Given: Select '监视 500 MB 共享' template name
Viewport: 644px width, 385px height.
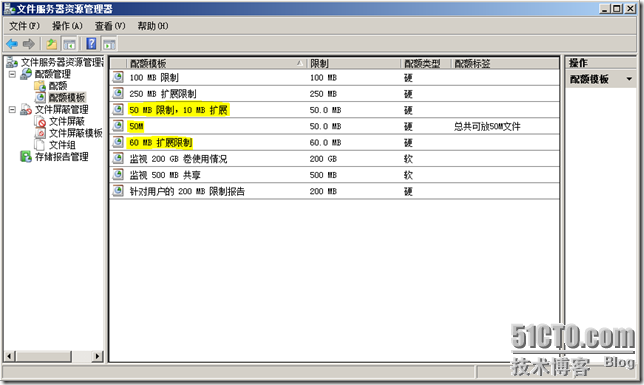Looking at the screenshot, I should (165, 175).
